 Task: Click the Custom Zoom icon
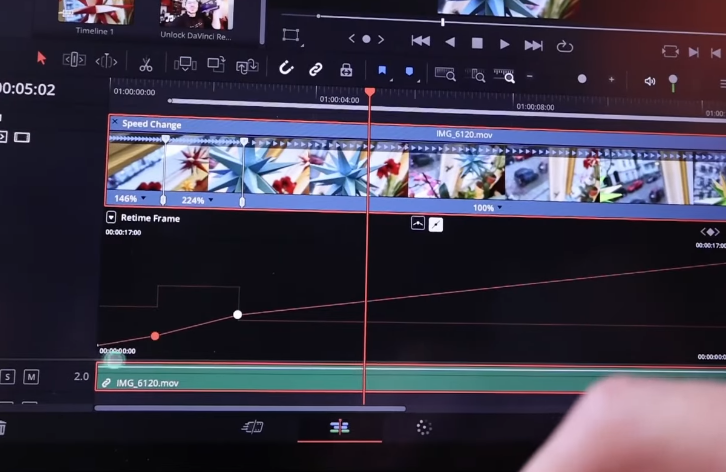point(504,76)
